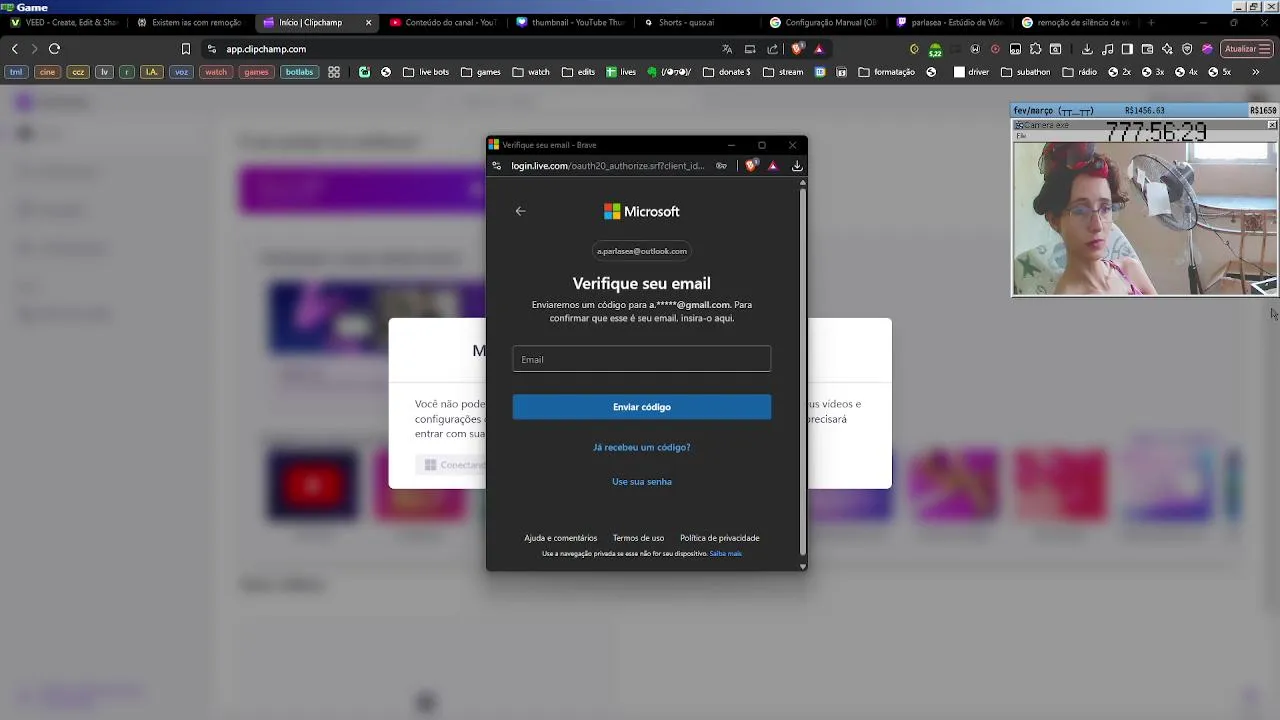The width and height of the screenshot is (1280, 720).
Task: Click the Email input field
Action: pyautogui.click(x=642, y=359)
